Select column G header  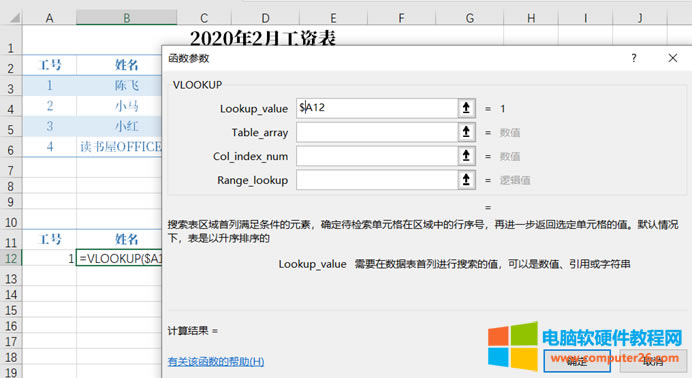click(470, 18)
